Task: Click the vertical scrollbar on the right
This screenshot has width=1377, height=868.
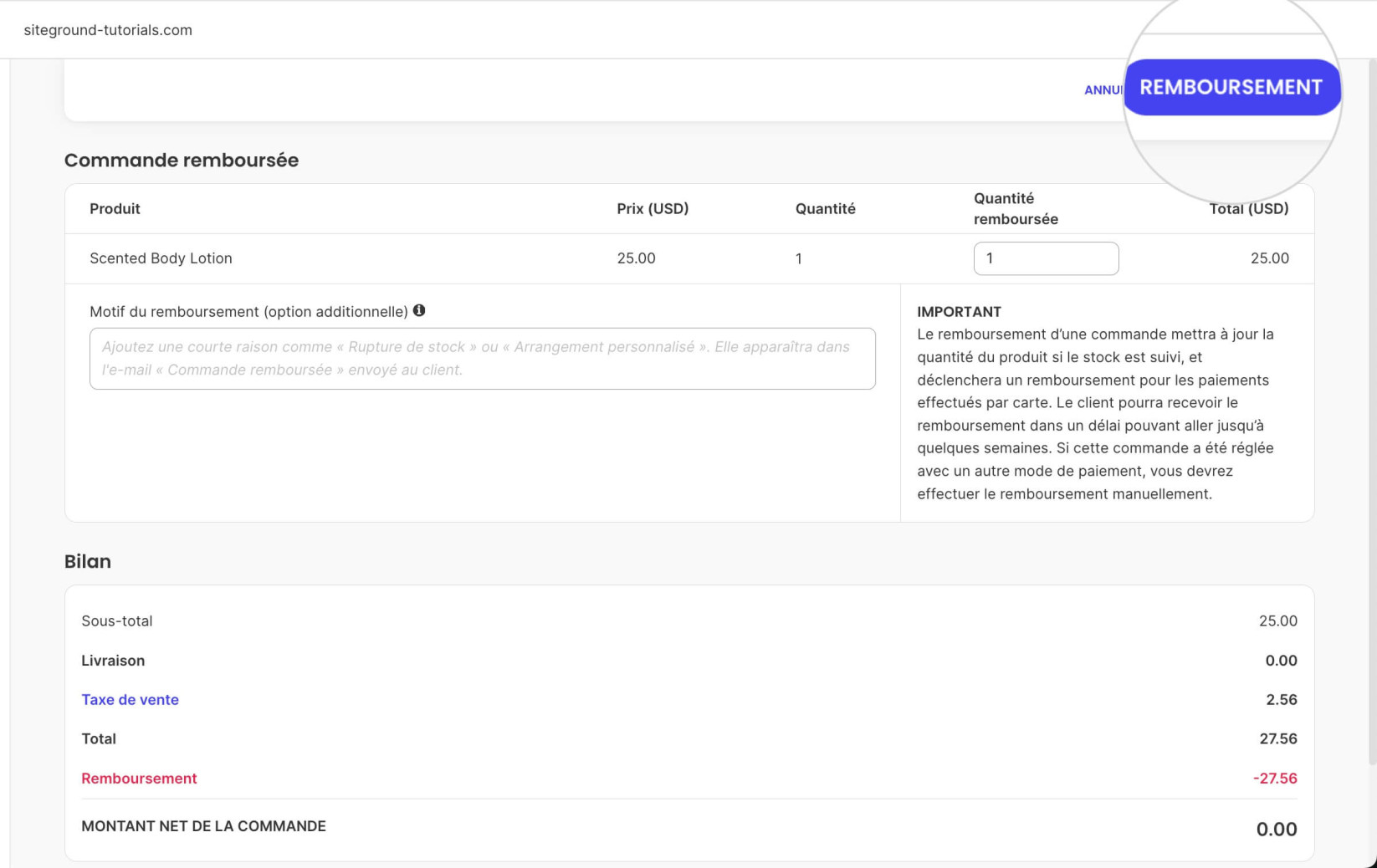Action: pos(1372,410)
